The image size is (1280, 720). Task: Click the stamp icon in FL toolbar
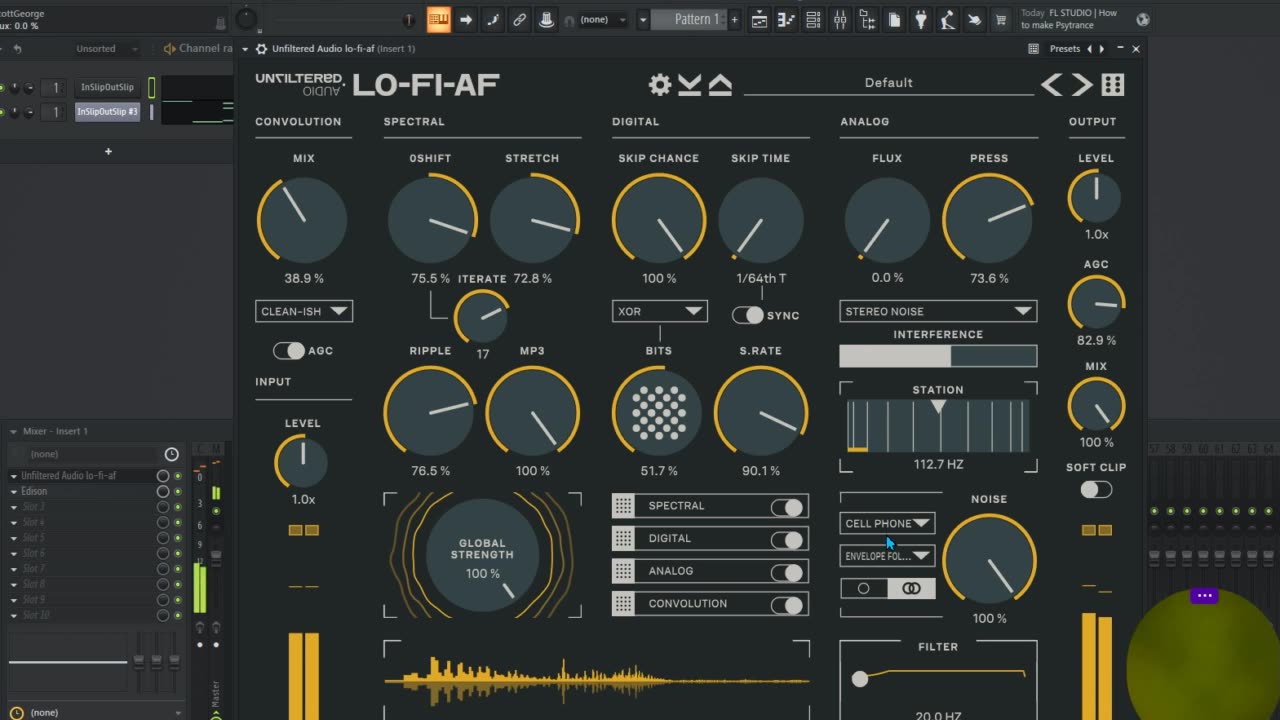pyautogui.click(x=546, y=19)
